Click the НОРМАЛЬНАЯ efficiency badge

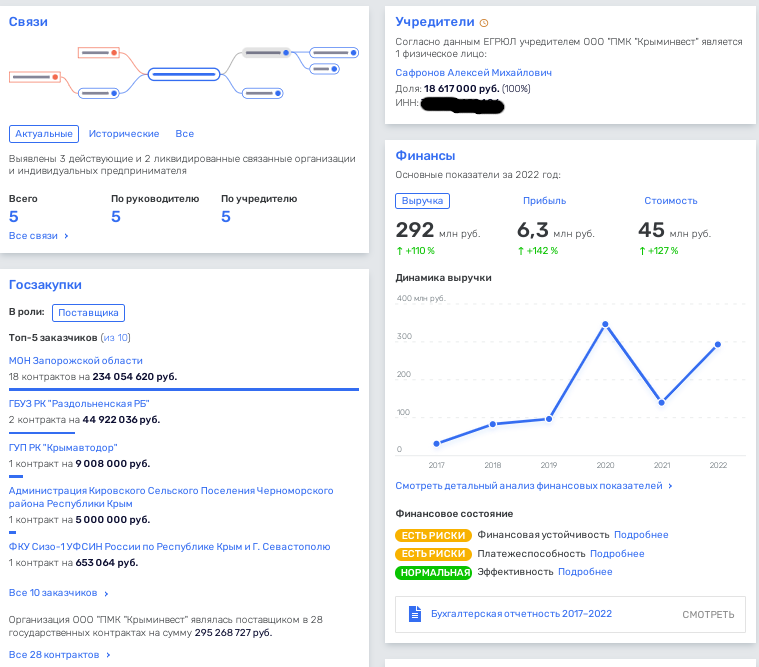tap(433, 573)
